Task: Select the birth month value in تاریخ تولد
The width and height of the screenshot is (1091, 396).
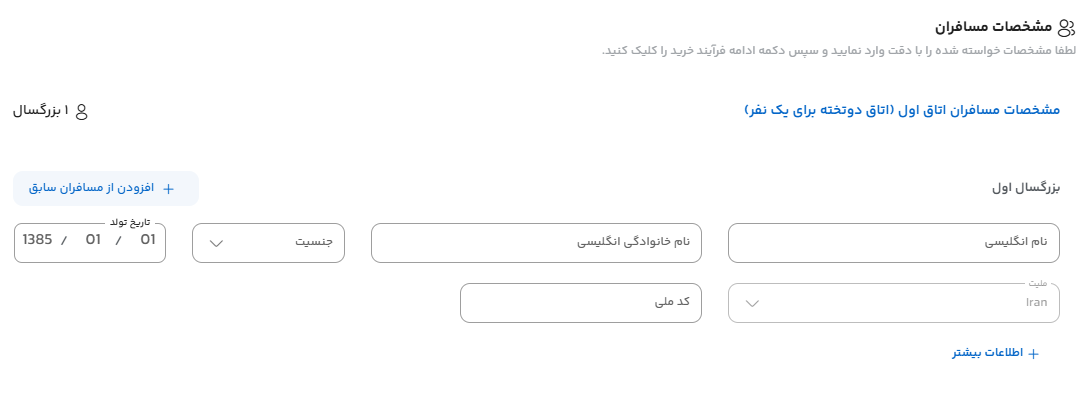Action: (x=93, y=240)
